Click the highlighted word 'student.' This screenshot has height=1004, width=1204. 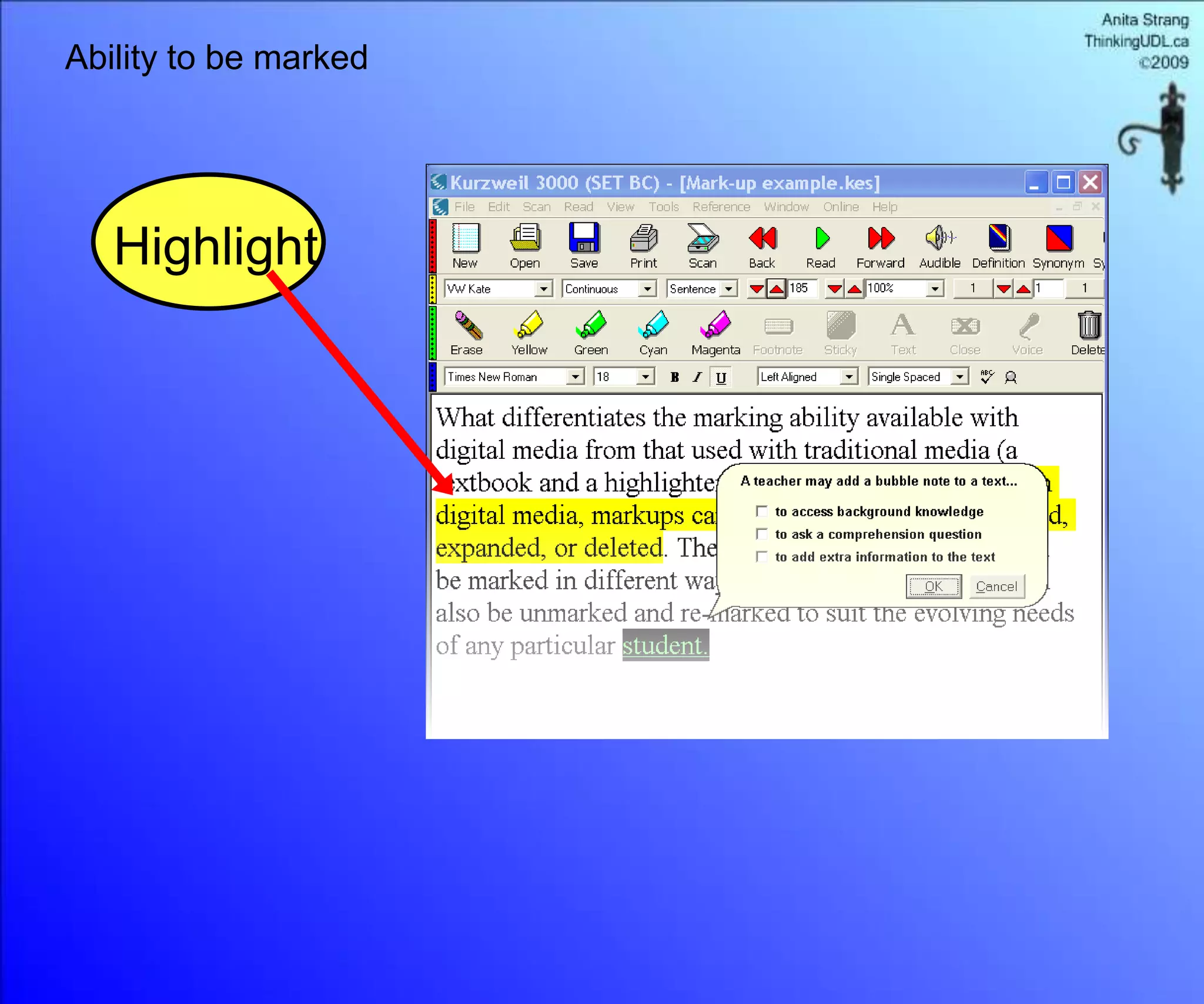665,646
